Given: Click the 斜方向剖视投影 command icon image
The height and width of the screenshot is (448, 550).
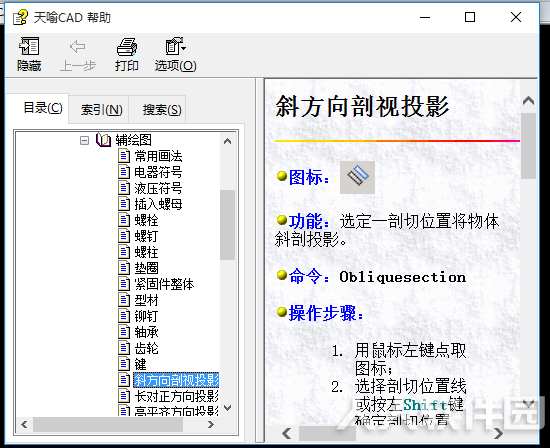Looking at the screenshot, I should (357, 177).
